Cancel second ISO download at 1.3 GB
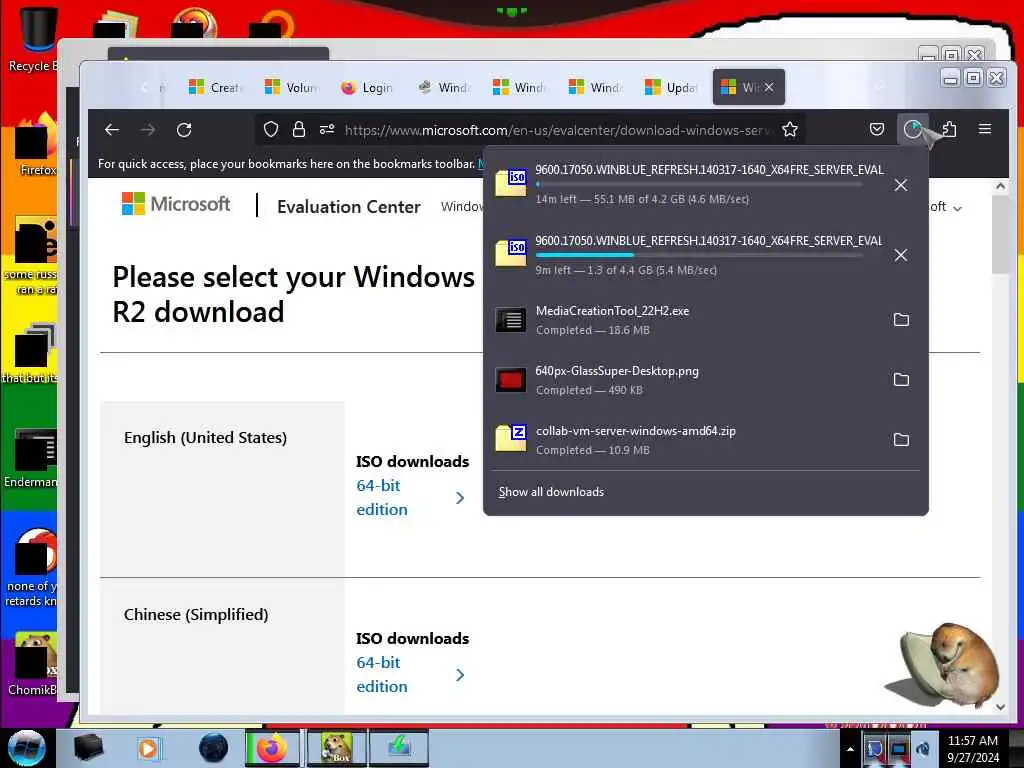 [901, 255]
